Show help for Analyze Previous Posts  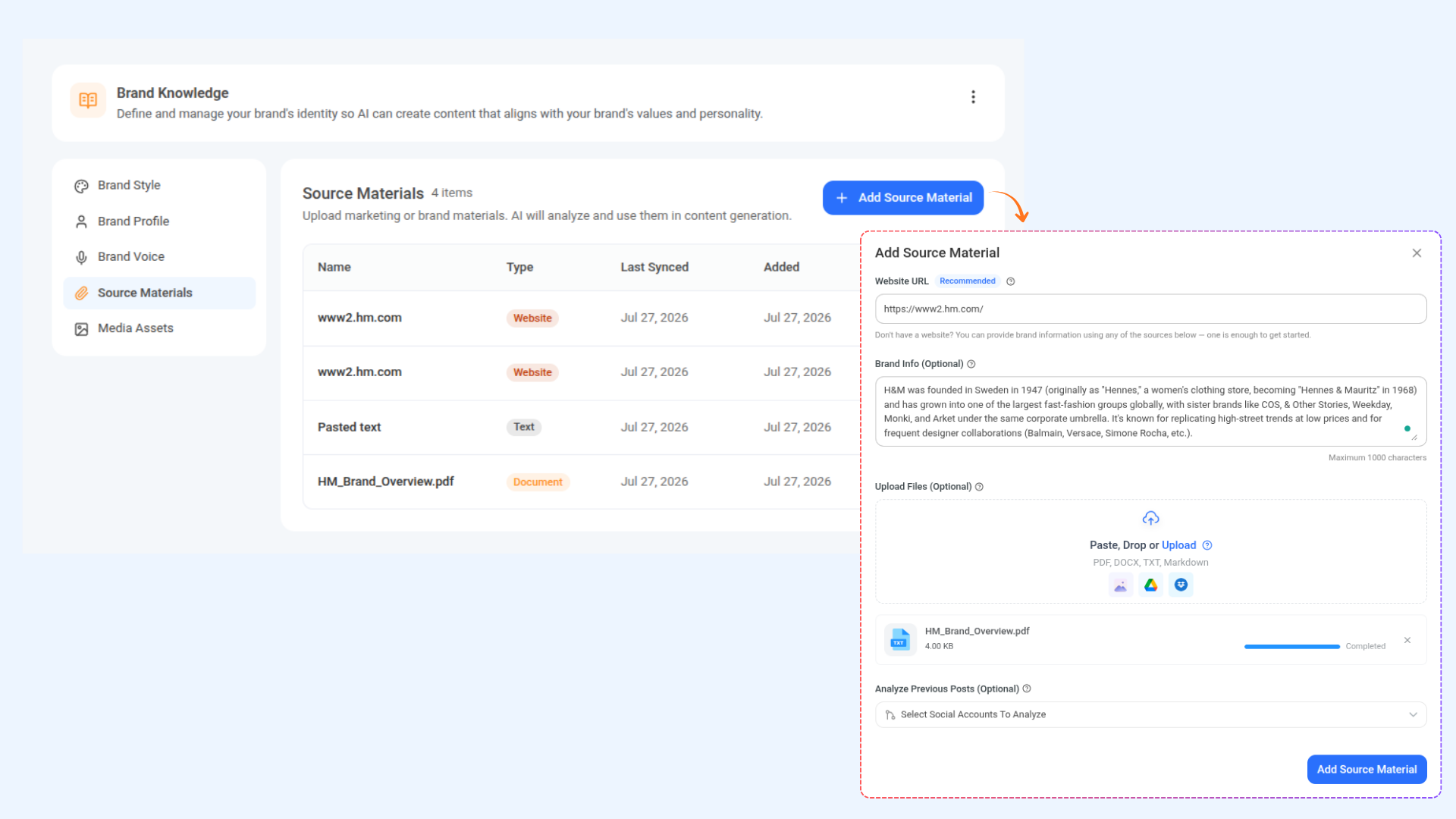tap(1027, 689)
